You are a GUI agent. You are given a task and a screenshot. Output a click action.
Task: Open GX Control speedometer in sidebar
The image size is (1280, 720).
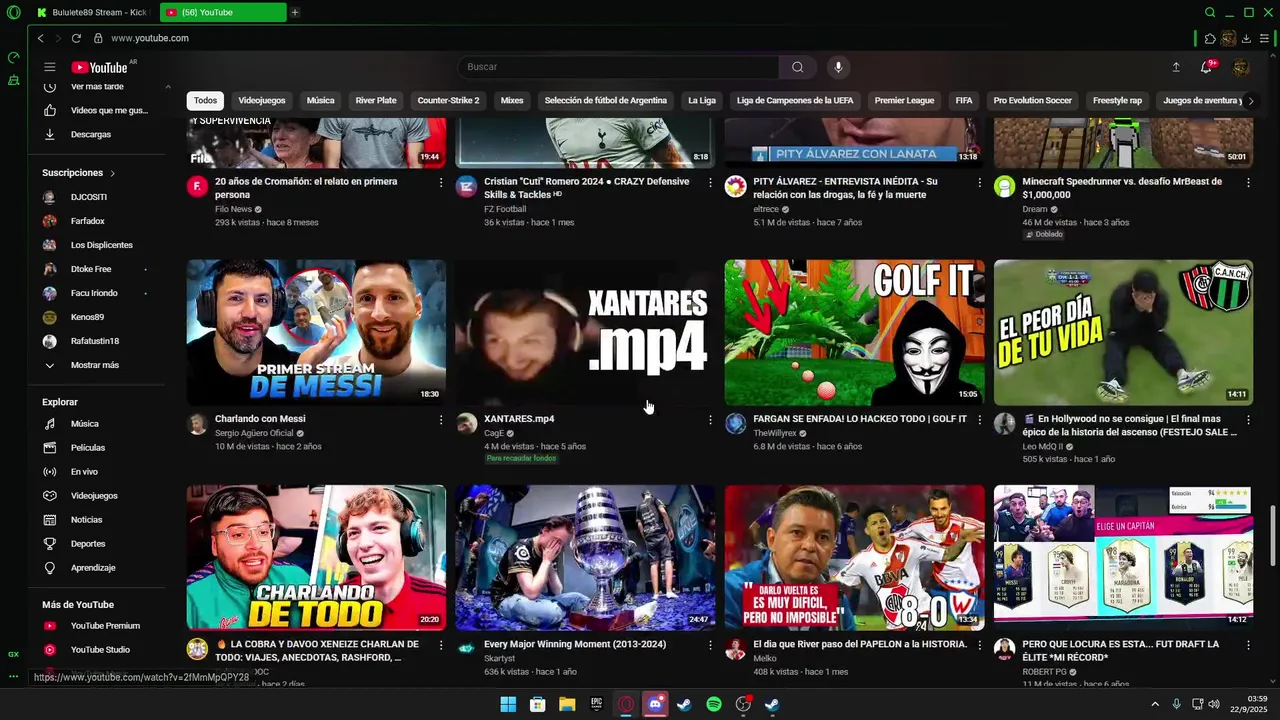click(13, 58)
